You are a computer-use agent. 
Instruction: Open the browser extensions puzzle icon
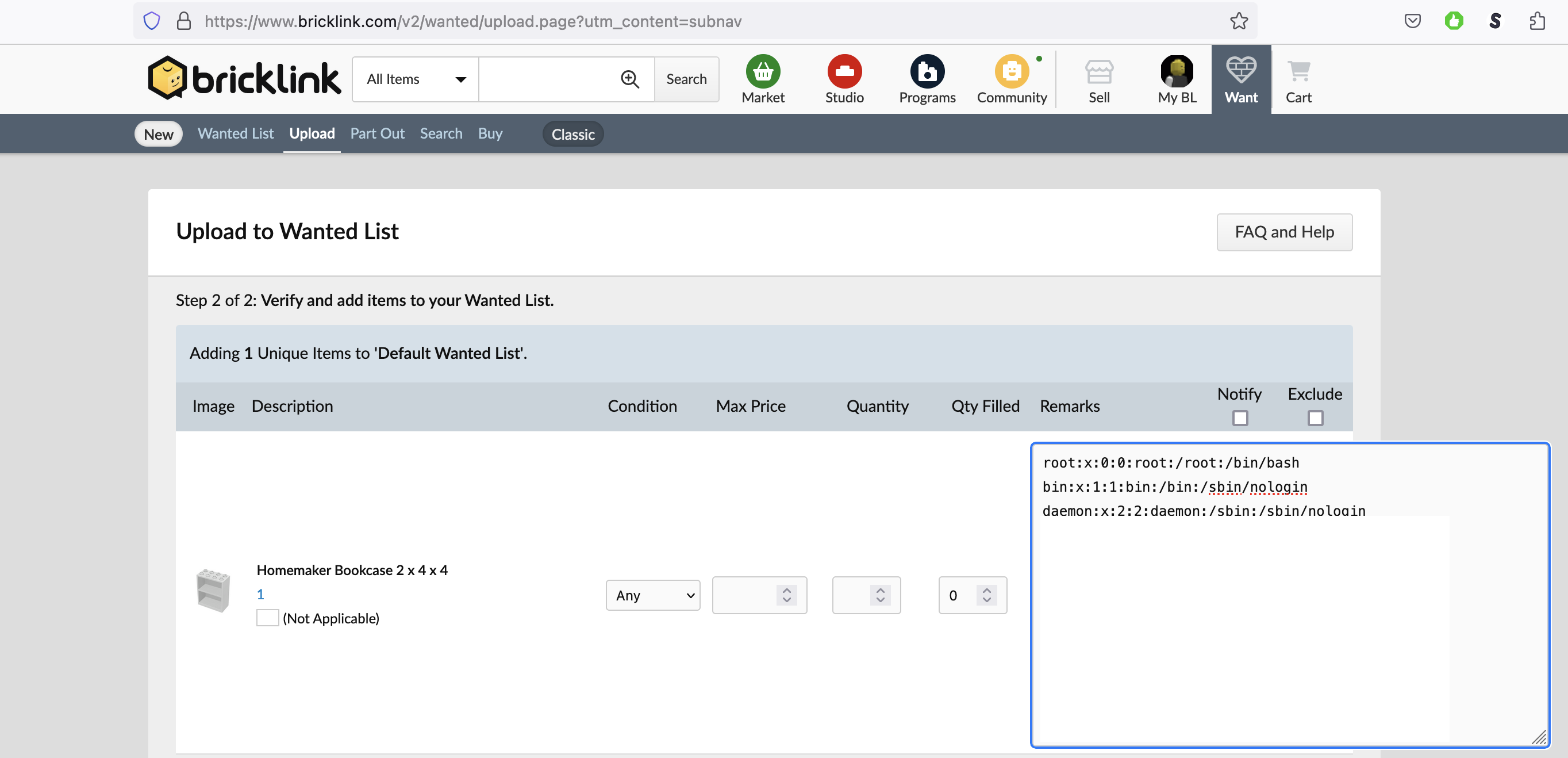point(1537,21)
